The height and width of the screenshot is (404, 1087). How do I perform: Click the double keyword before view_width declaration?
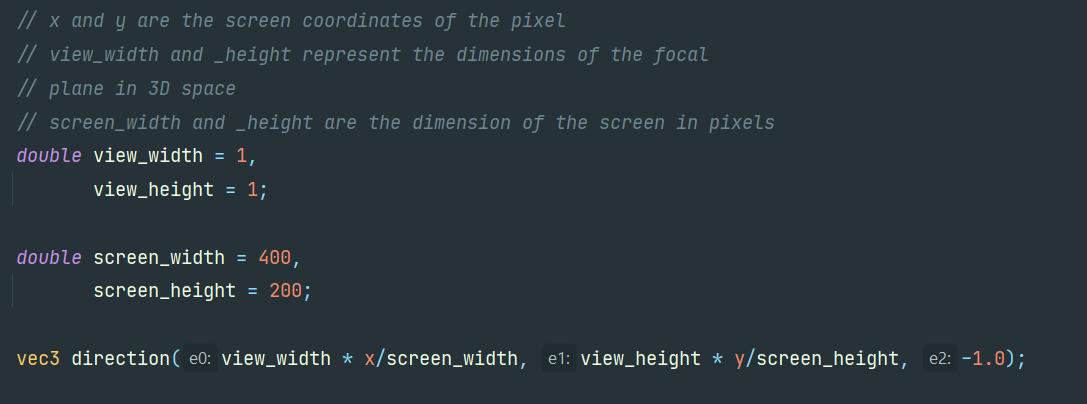49,155
